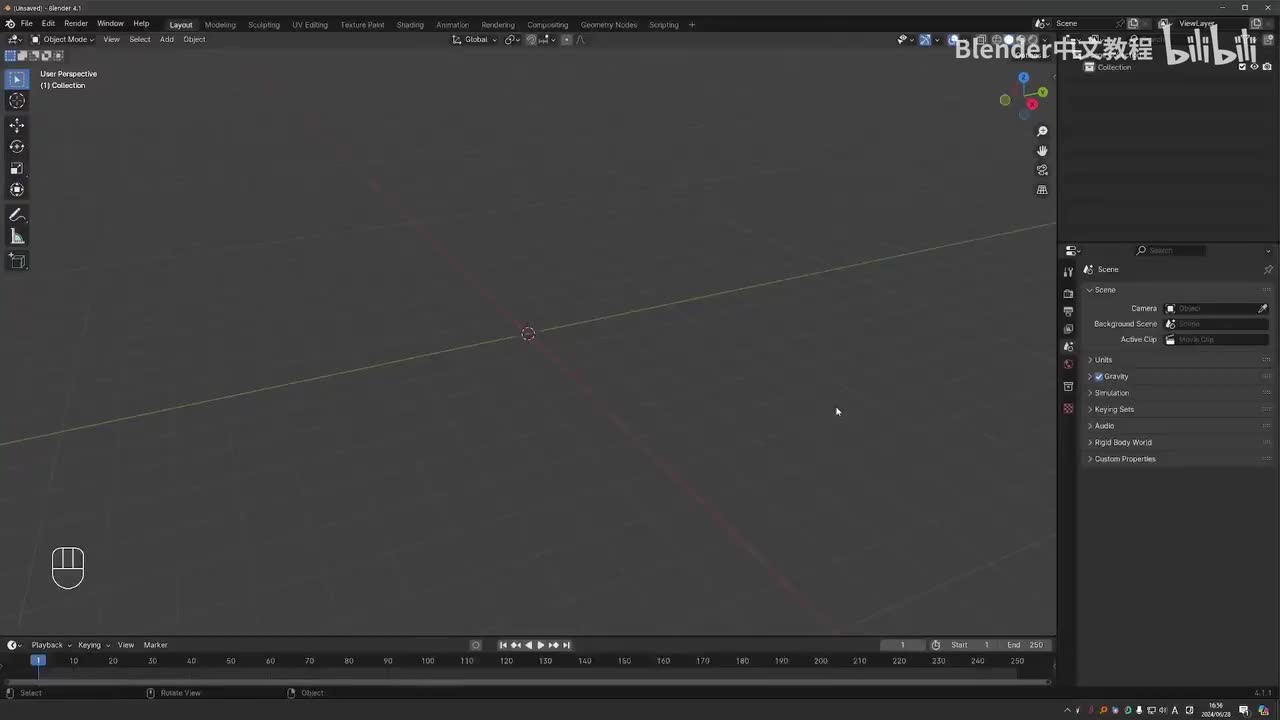This screenshot has height=720, width=1280.
Task: Open the Tool properties tab
Action: coord(1068,272)
